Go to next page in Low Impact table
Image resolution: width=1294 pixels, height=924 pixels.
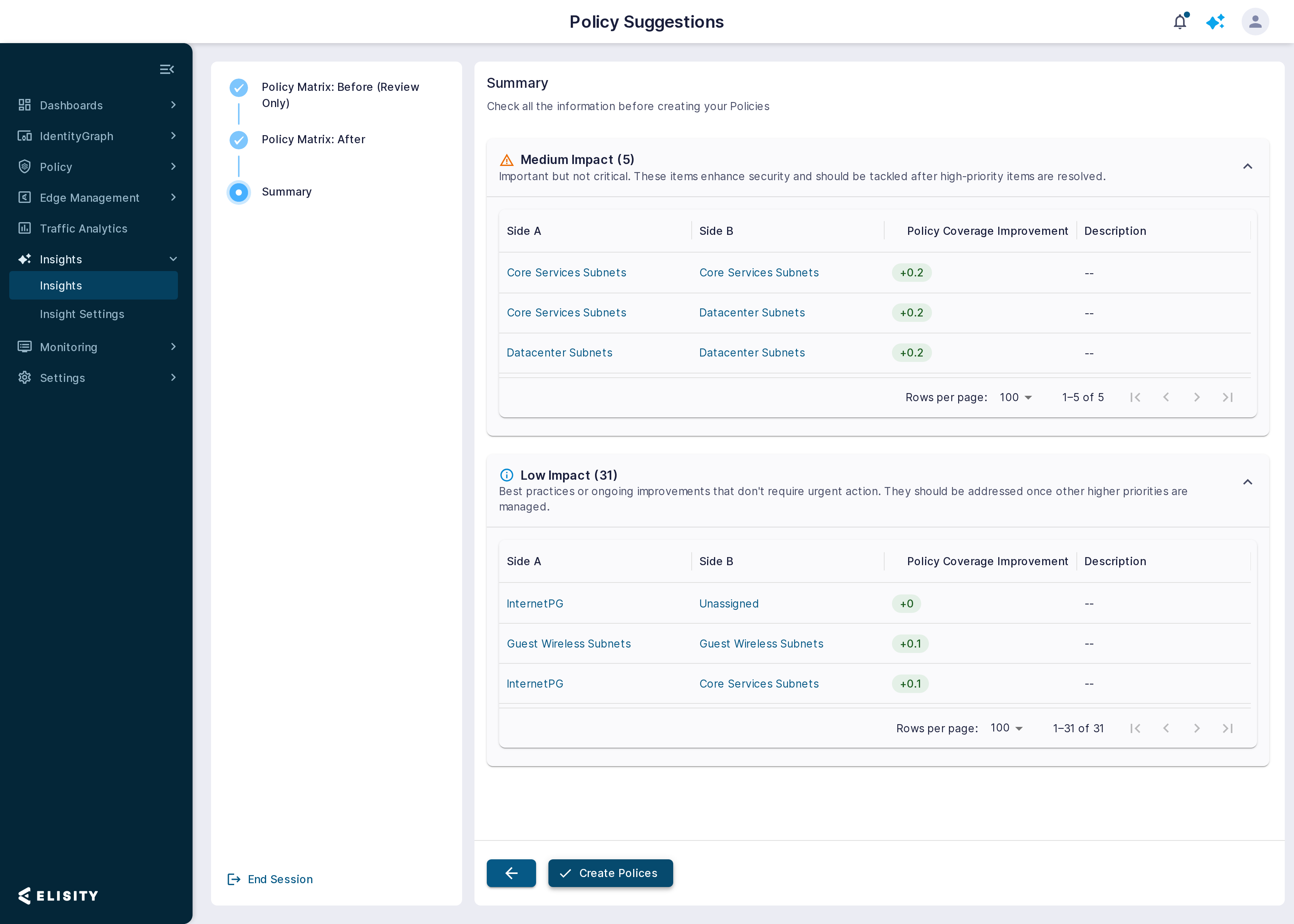coord(1197,728)
